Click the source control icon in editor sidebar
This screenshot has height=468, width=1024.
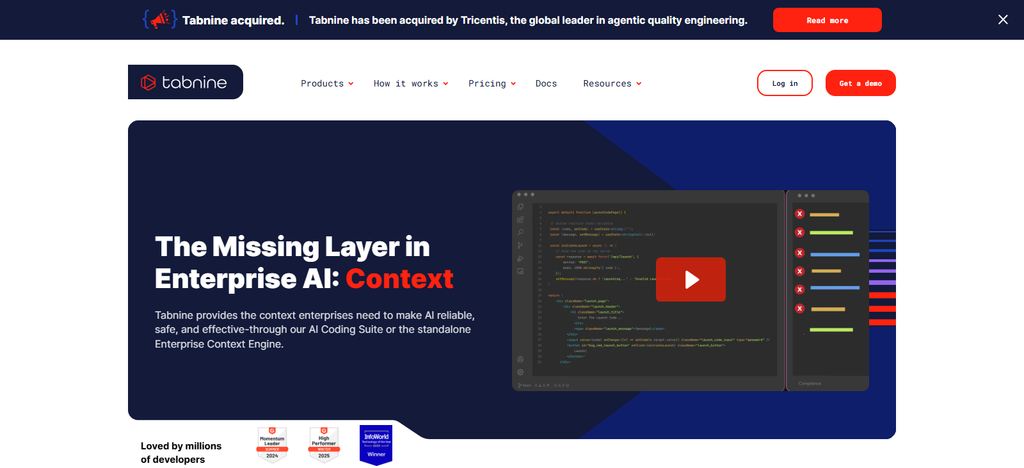tap(520, 245)
